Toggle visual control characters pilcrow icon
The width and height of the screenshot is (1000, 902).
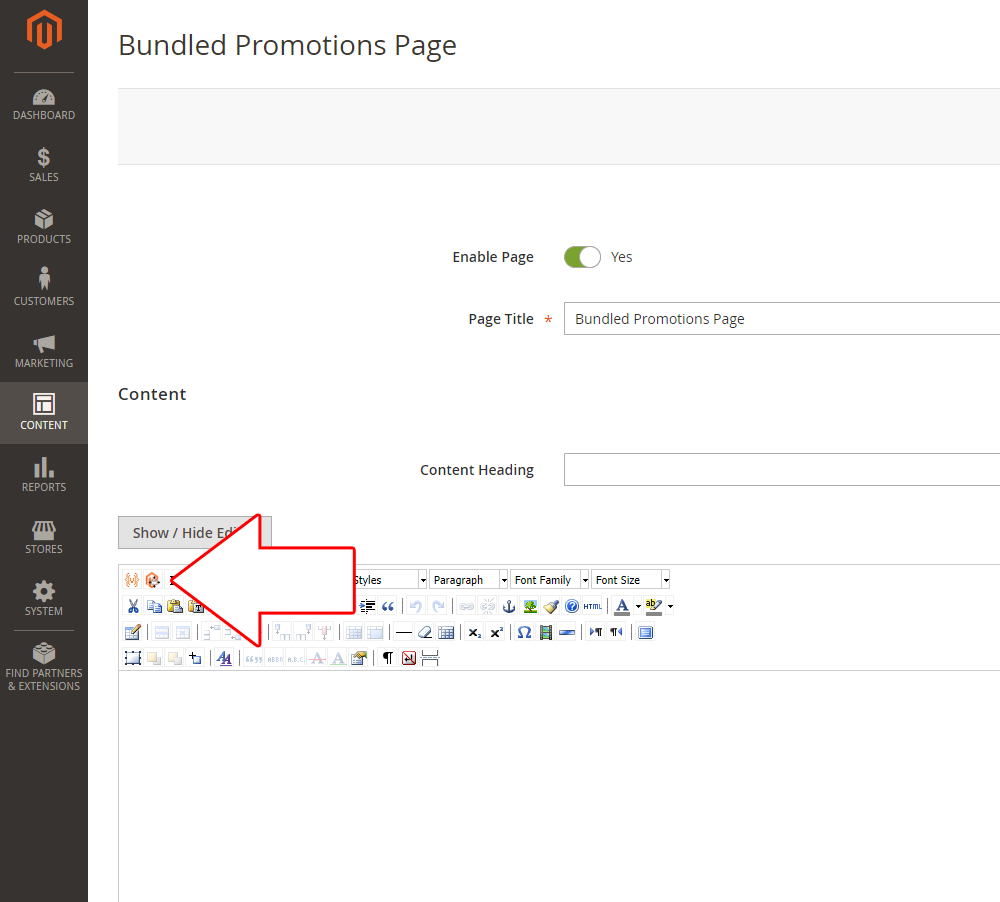click(x=388, y=658)
